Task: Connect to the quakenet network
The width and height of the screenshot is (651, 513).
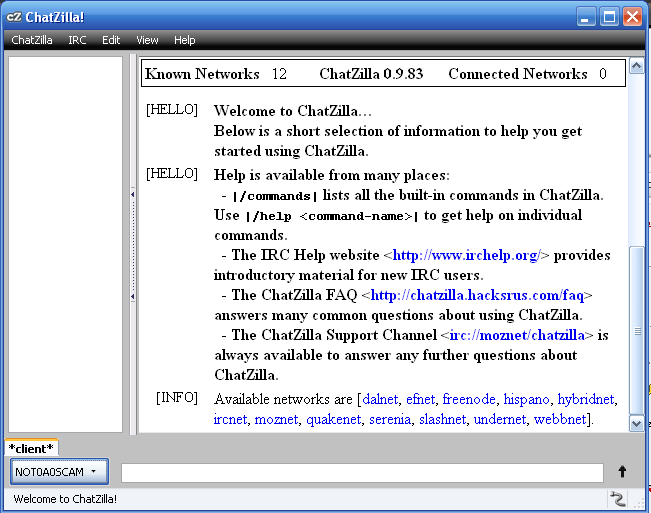Action: coord(333,419)
